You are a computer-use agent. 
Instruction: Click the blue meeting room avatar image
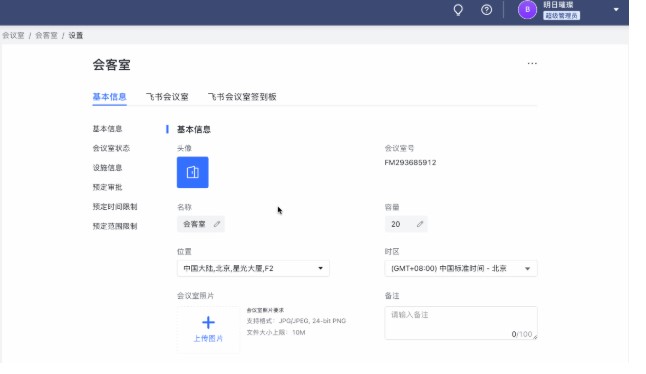coord(192,172)
